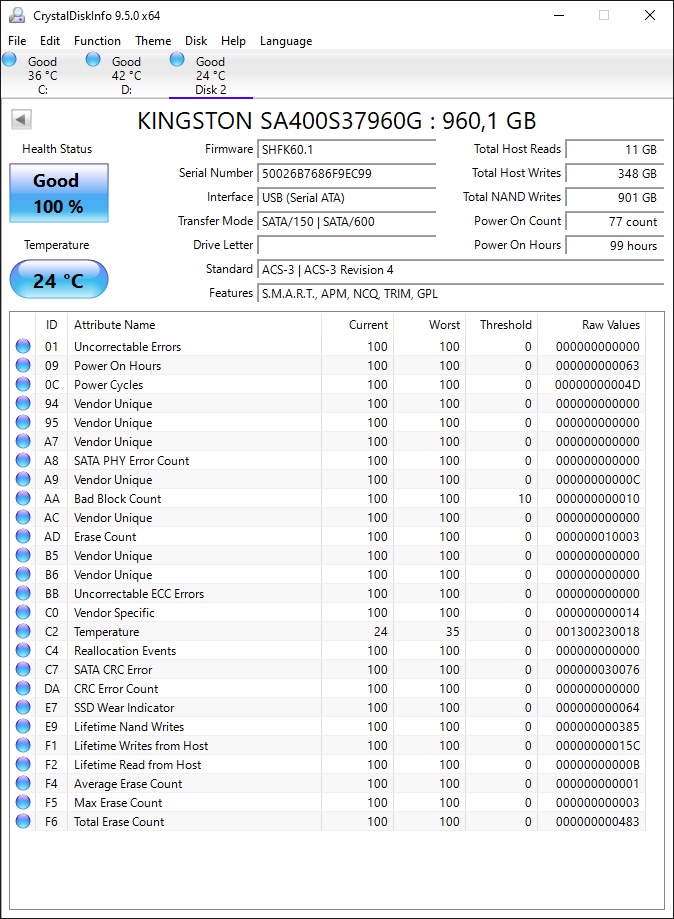Click status orb for Bad Block Count row
Screen dimensions: 674x919
[23, 498]
